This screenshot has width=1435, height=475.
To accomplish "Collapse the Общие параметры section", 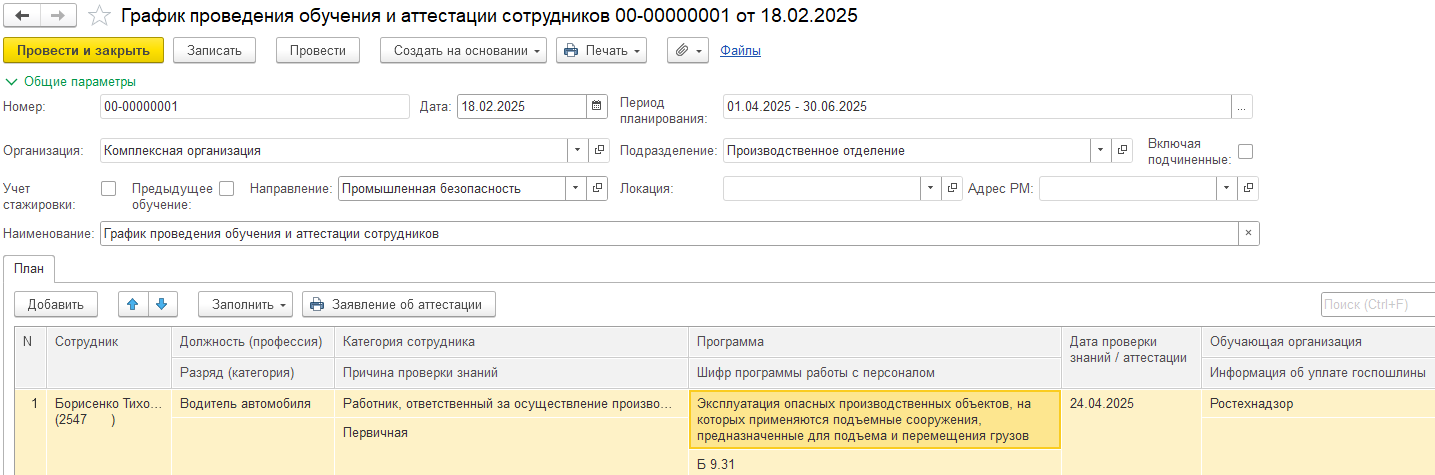I will point(70,82).
